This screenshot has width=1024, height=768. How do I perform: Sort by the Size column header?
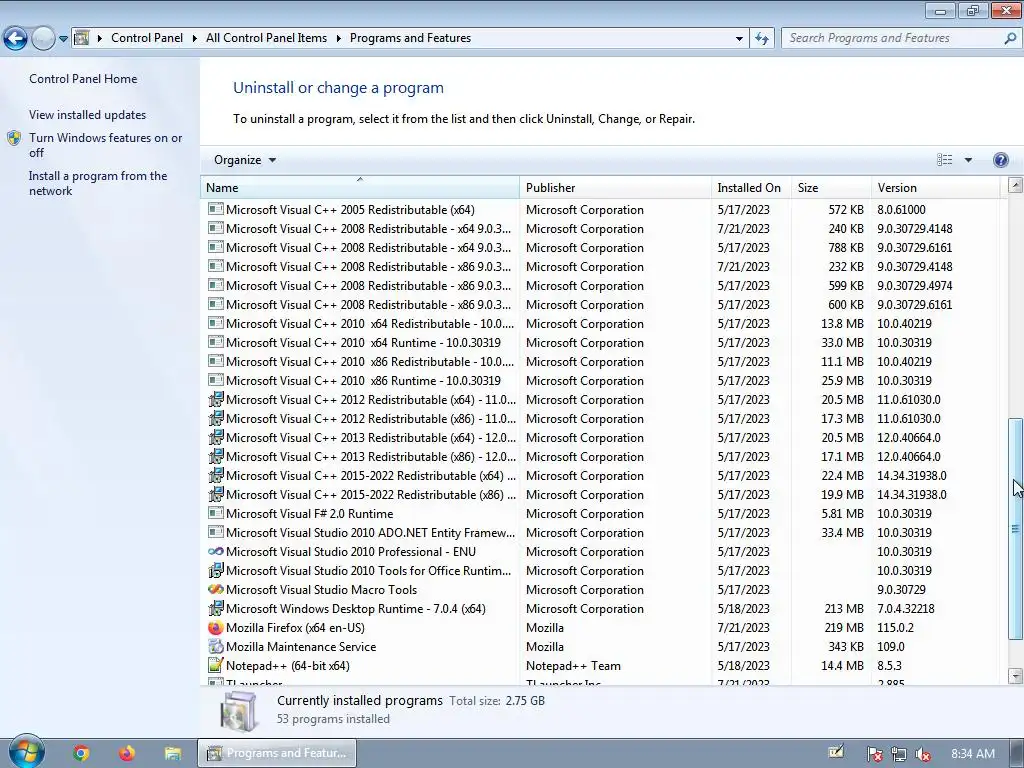click(x=831, y=187)
